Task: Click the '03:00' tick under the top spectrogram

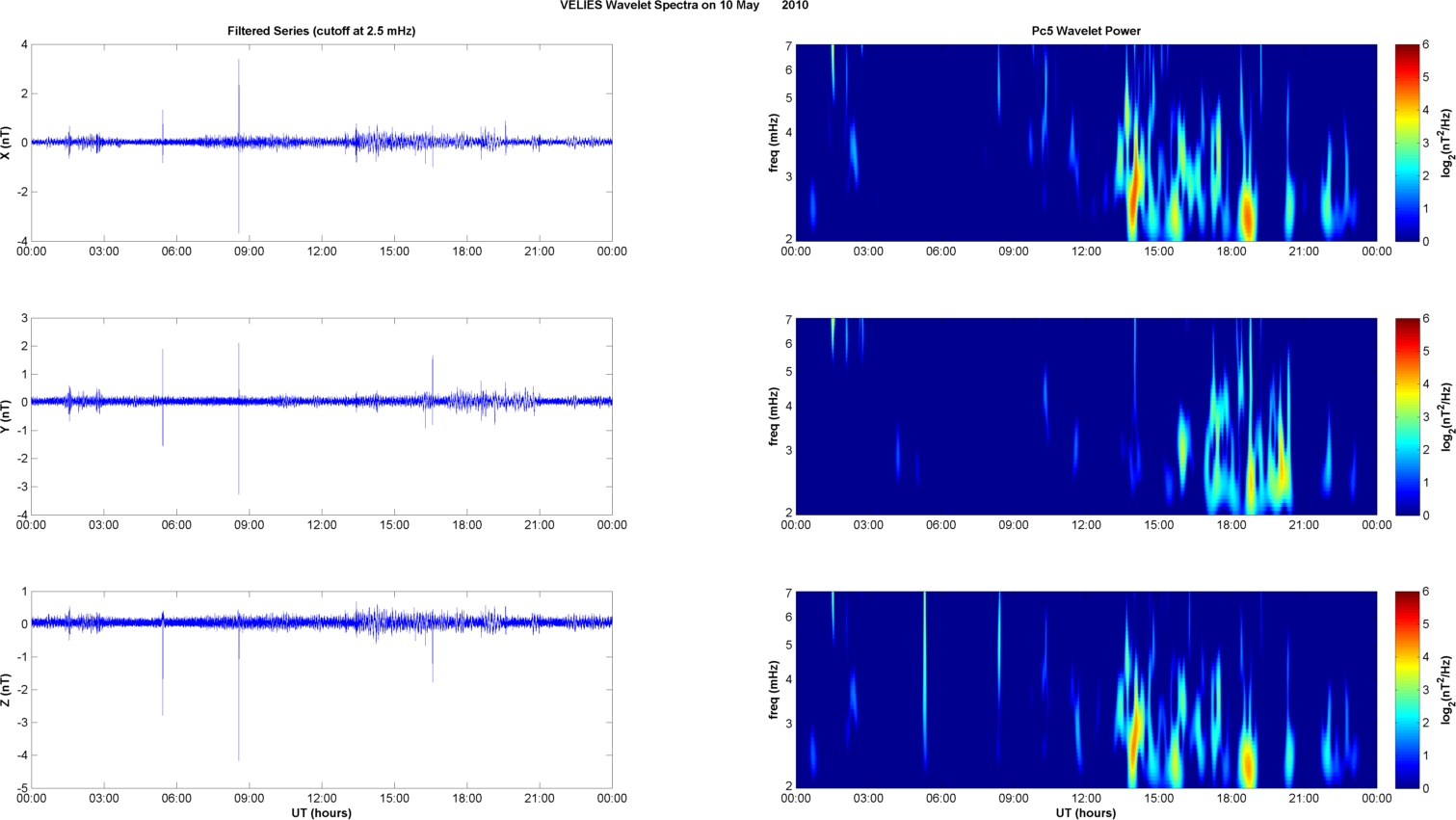Action: click(x=868, y=251)
